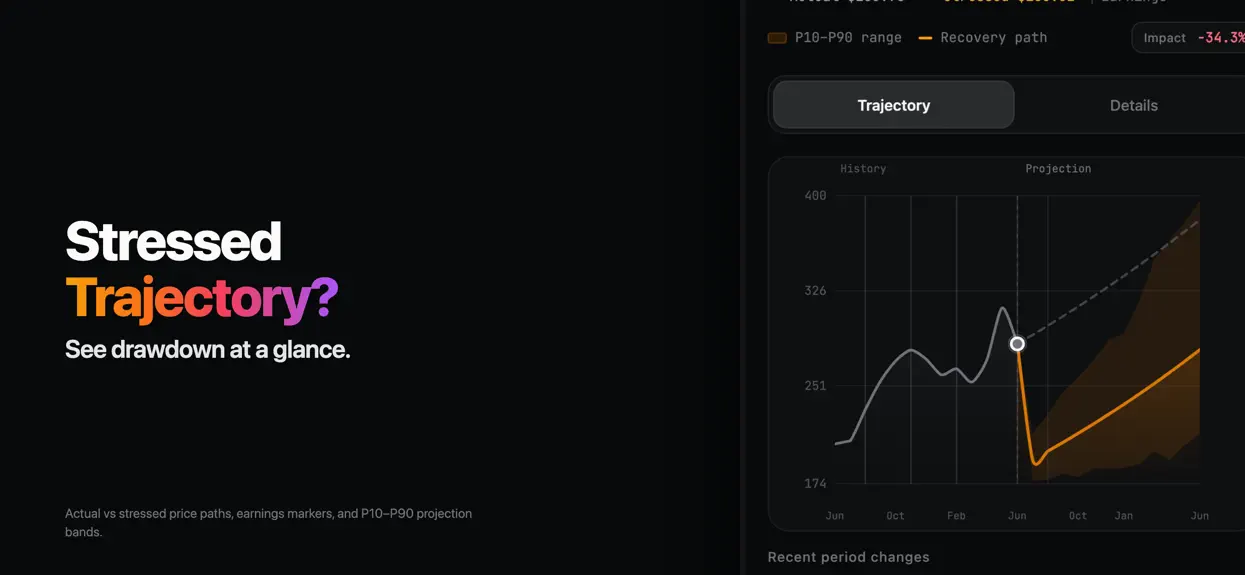Click the P10–P90 range legend label

[848, 38]
